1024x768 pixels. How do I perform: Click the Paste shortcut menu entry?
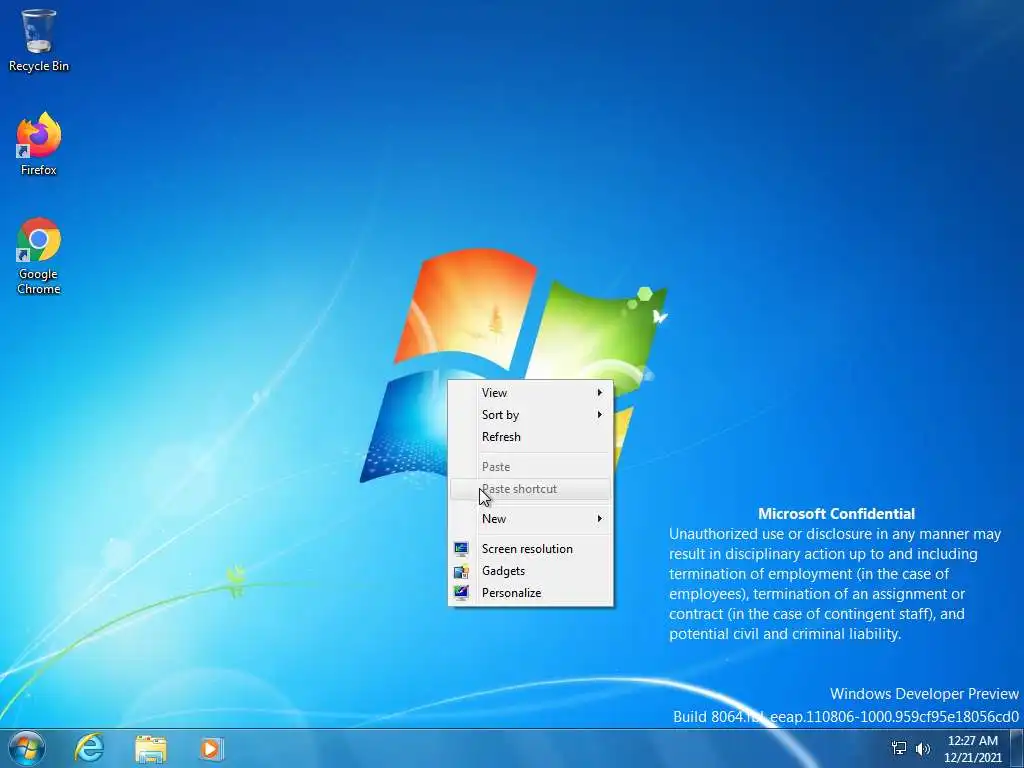click(x=530, y=489)
